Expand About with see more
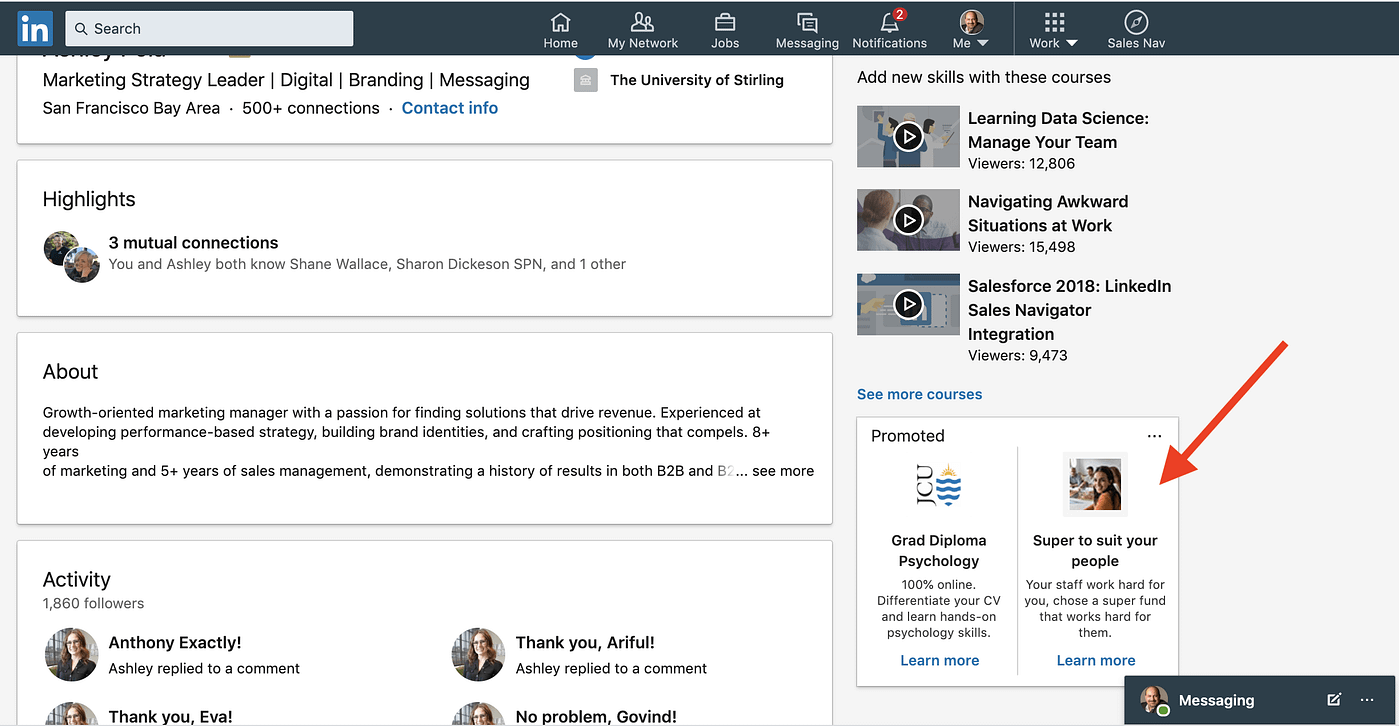Screen dimensions: 1399x726 (783, 471)
